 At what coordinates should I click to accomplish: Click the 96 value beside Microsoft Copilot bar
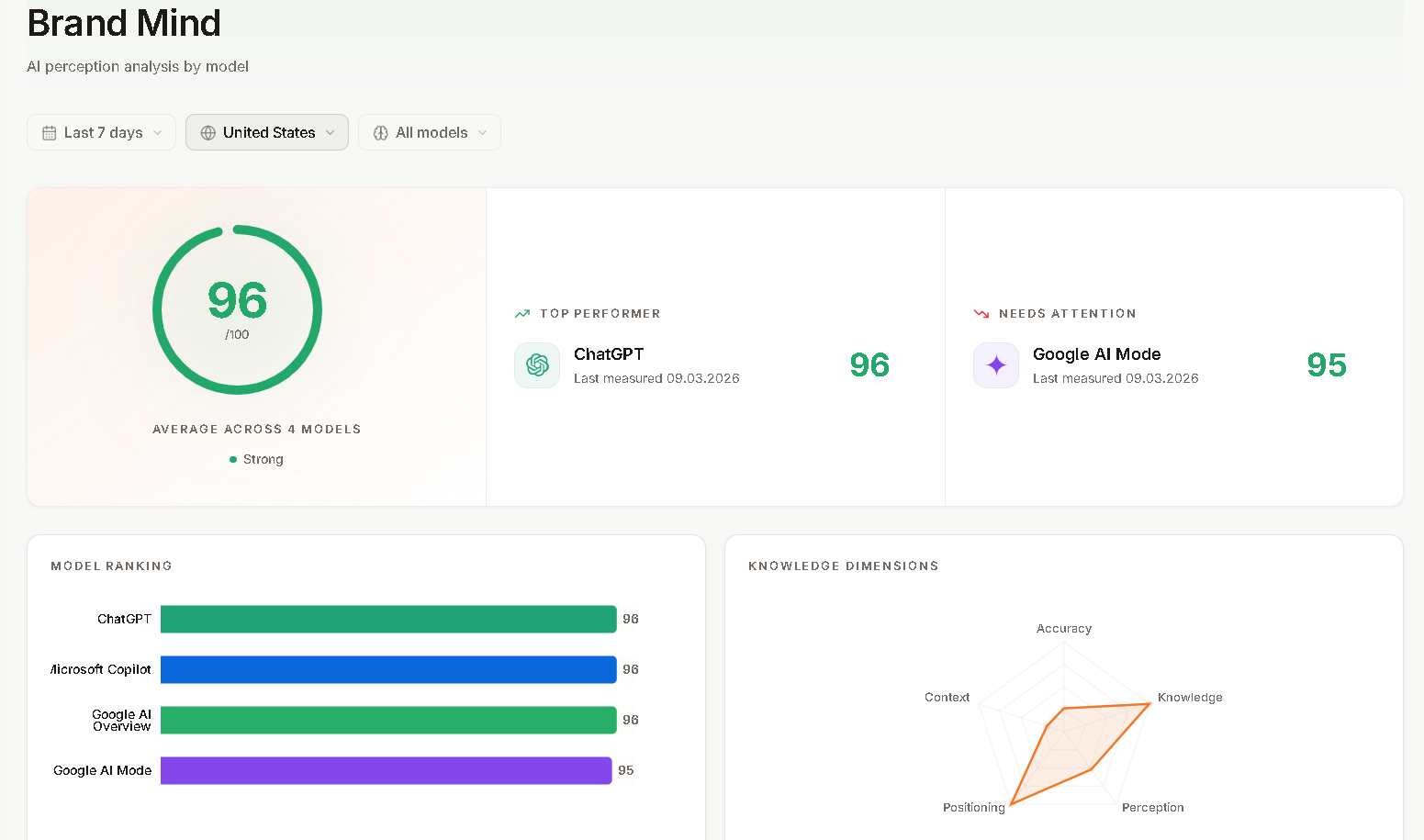[x=631, y=670]
